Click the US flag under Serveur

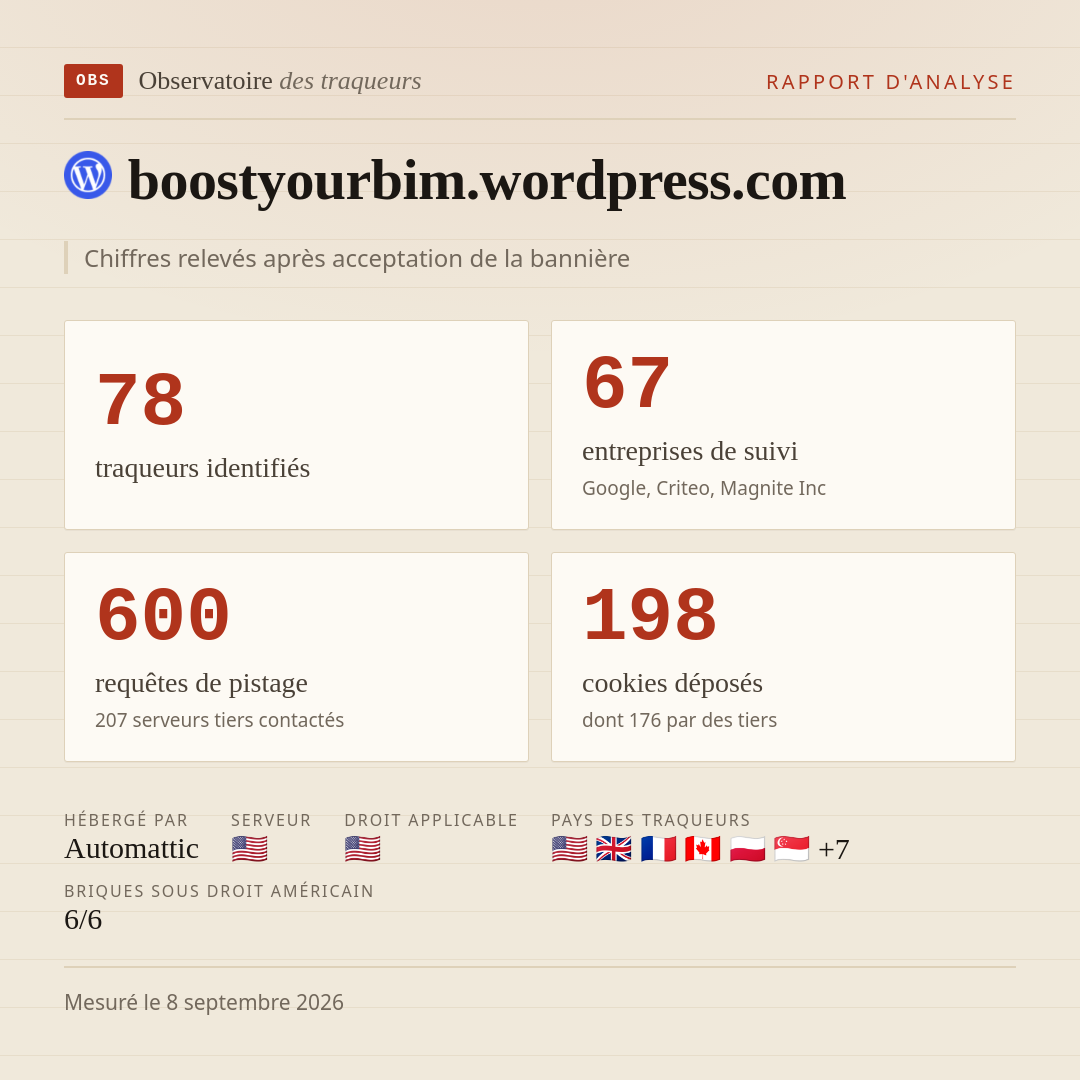coord(249,849)
